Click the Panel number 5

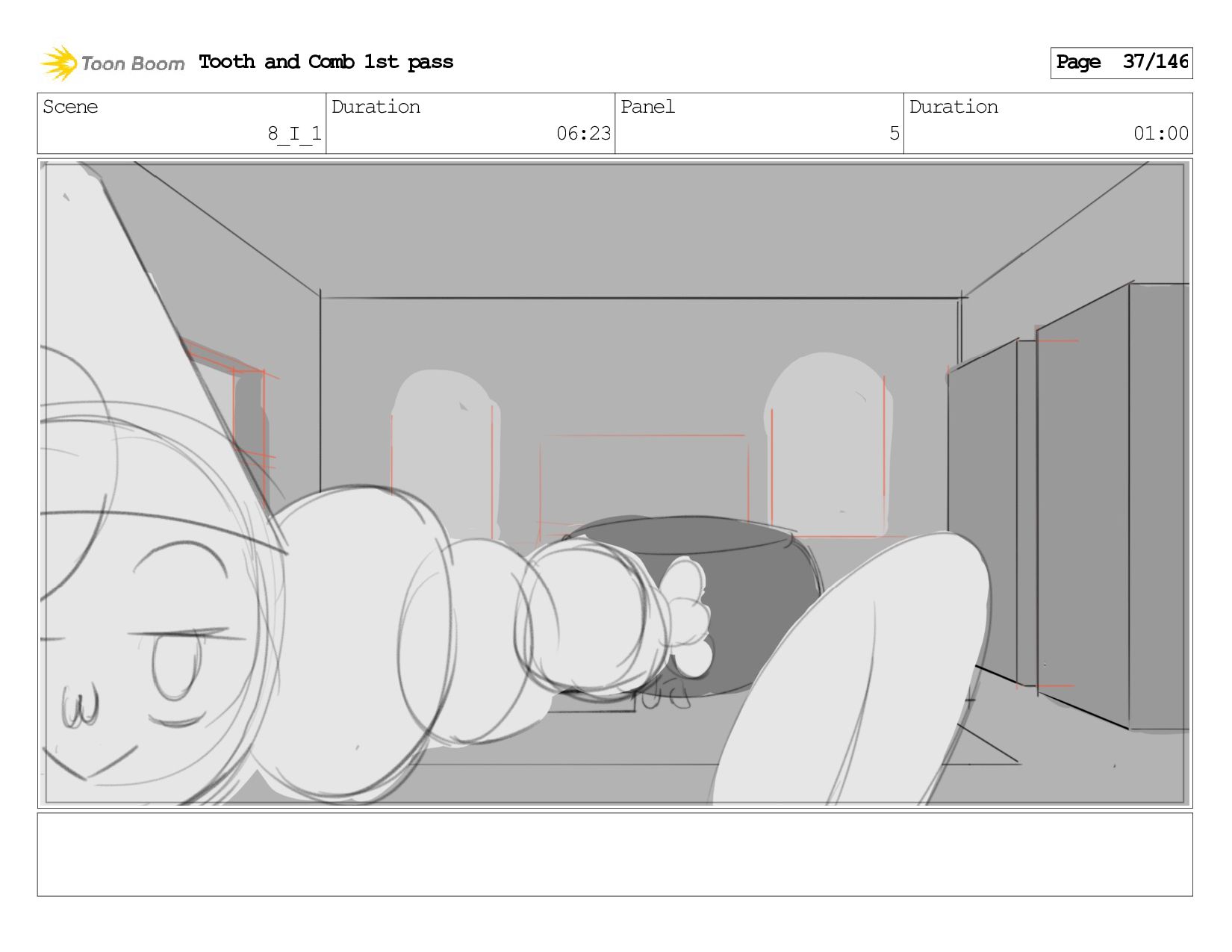(x=894, y=134)
